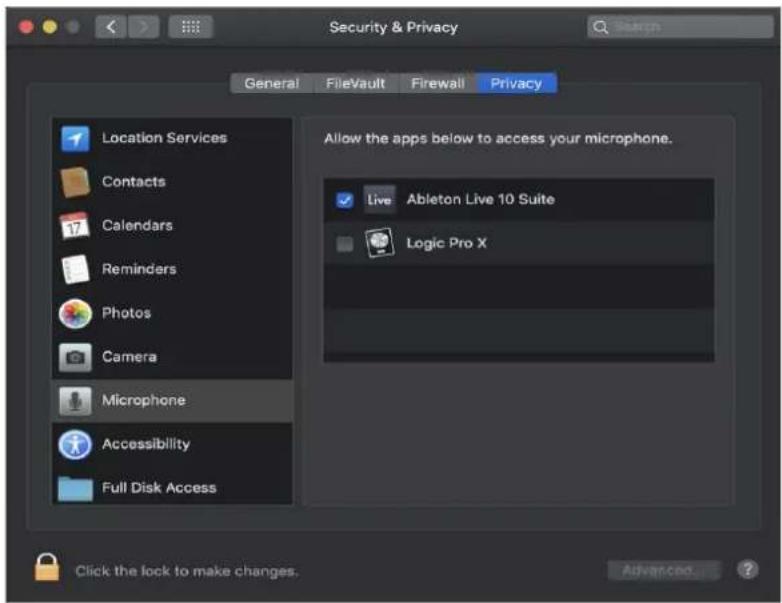Show all preferences via the grid icon
This screenshot has height=603, width=782.
coord(191,27)
